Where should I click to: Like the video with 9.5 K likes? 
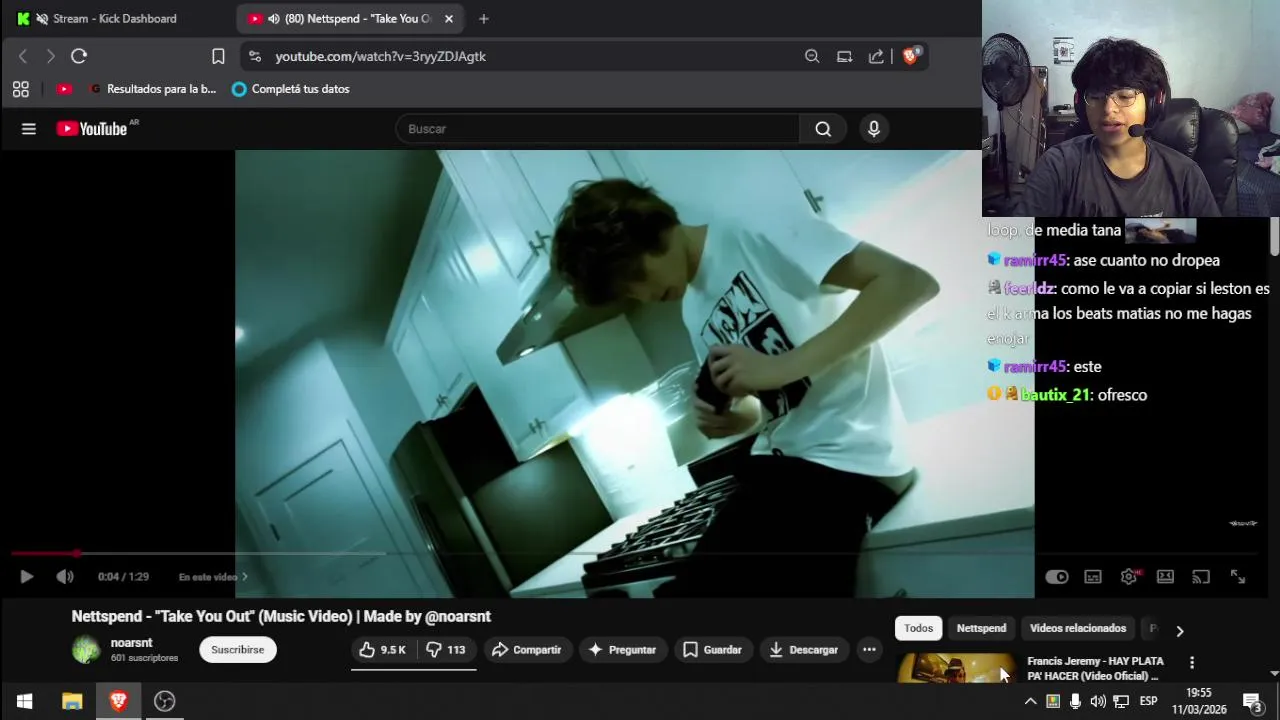383,650
